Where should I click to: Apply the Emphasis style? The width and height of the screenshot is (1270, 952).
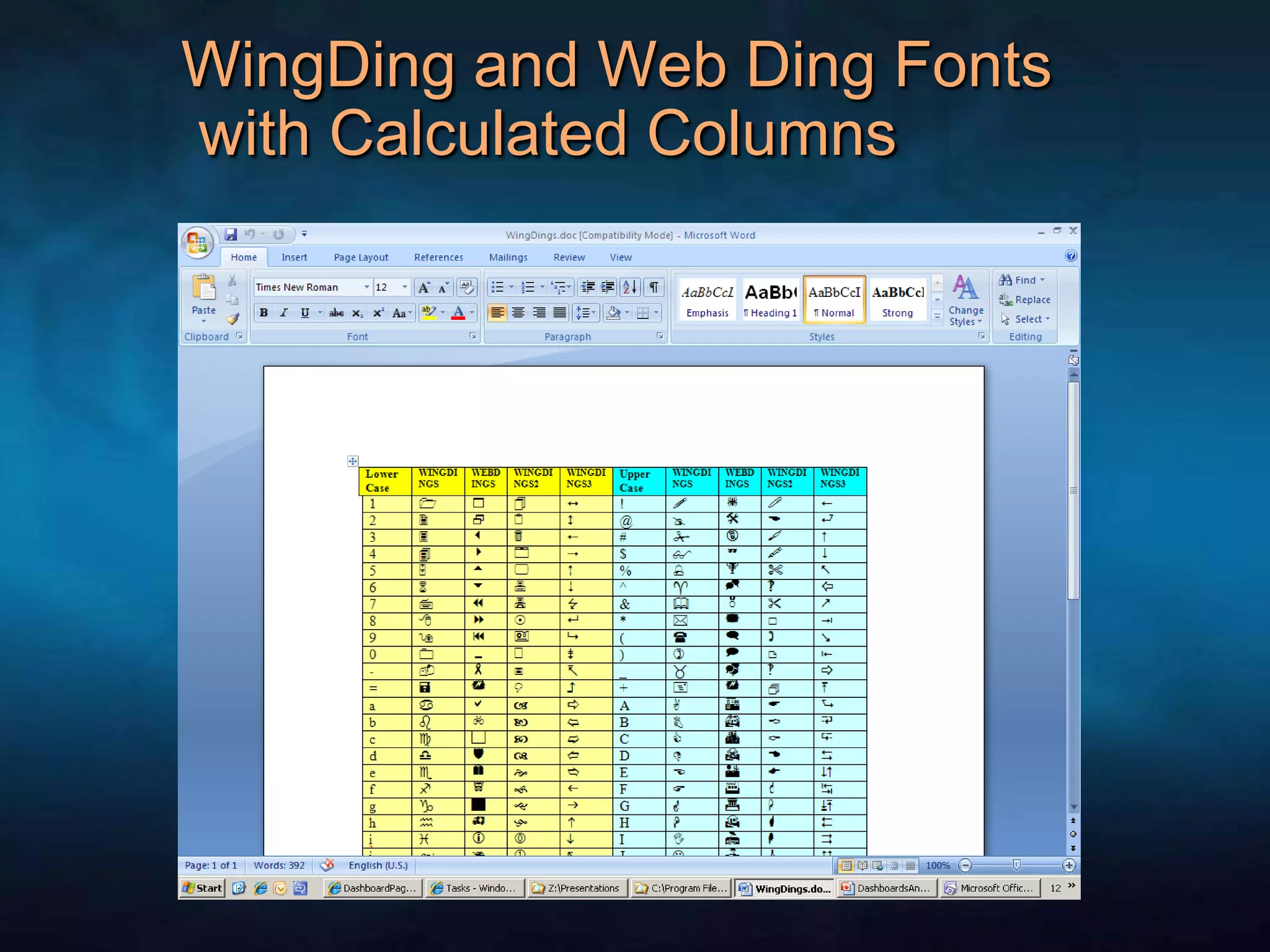click(708, 300)
